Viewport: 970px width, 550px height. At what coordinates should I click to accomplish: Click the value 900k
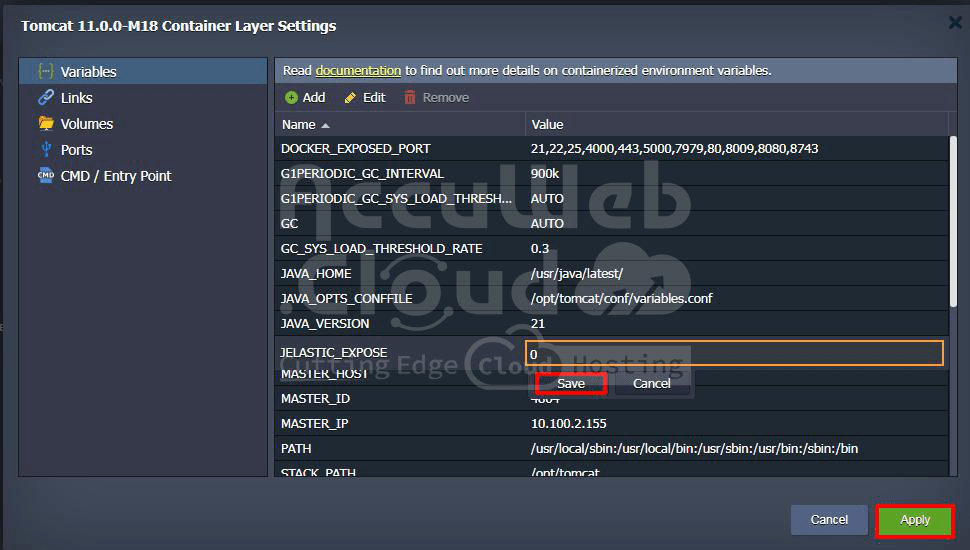click(544, 173)
